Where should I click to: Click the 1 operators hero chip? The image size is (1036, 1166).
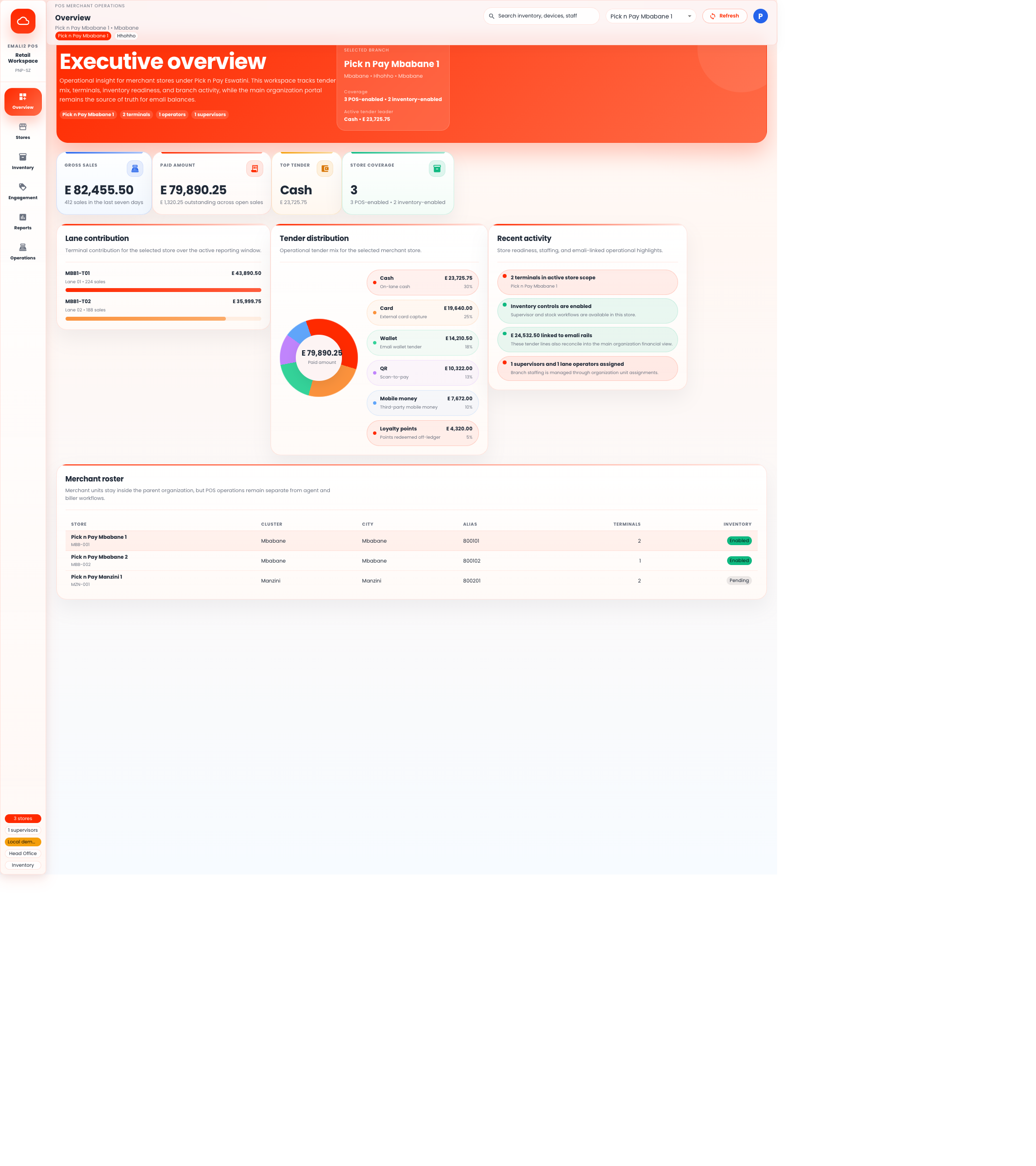[172, 115]
